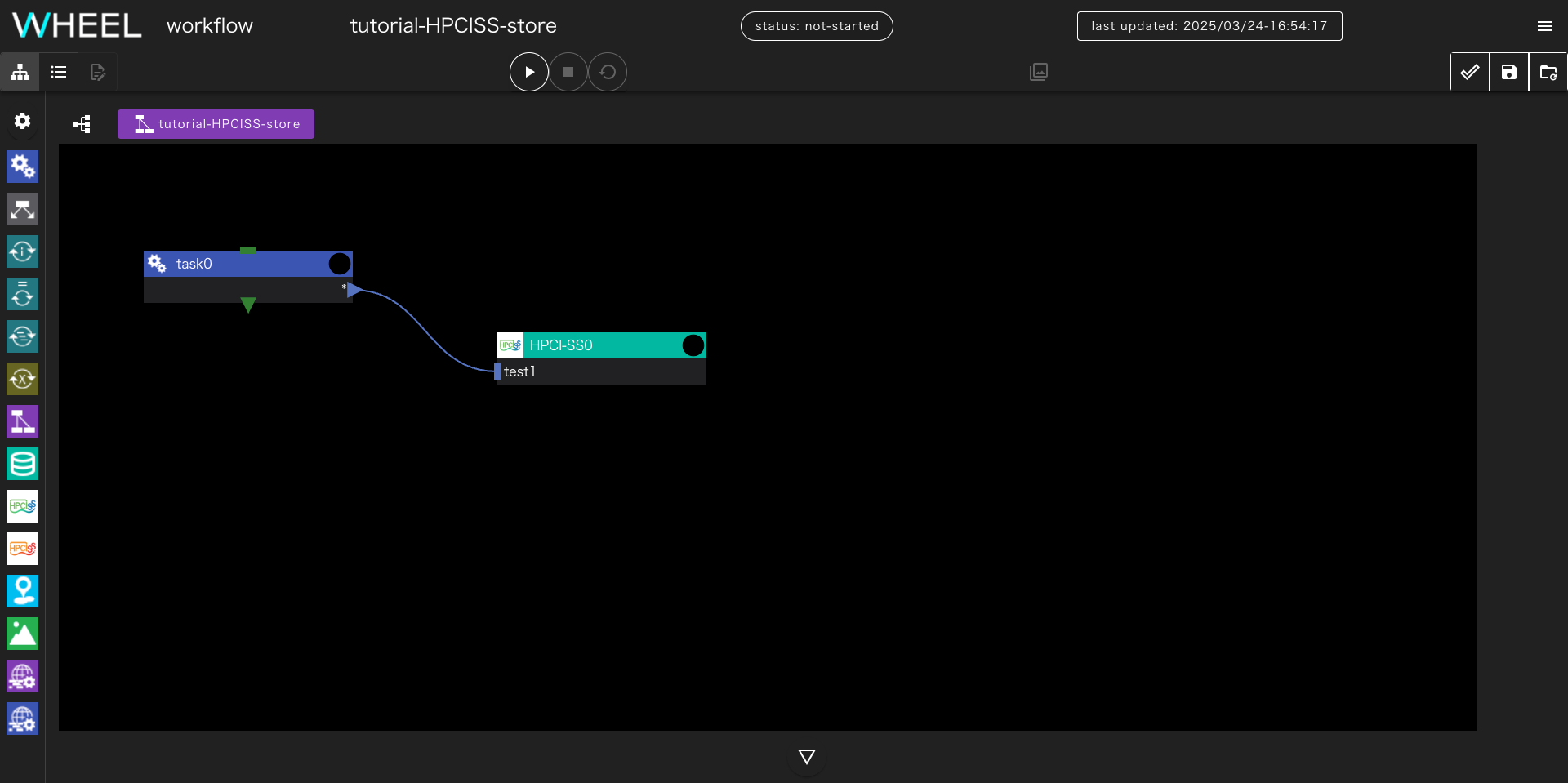This screenshot has width=1568, height=783.
Task: Open the environment variables gear icon
Action: [x=22, y=121]
